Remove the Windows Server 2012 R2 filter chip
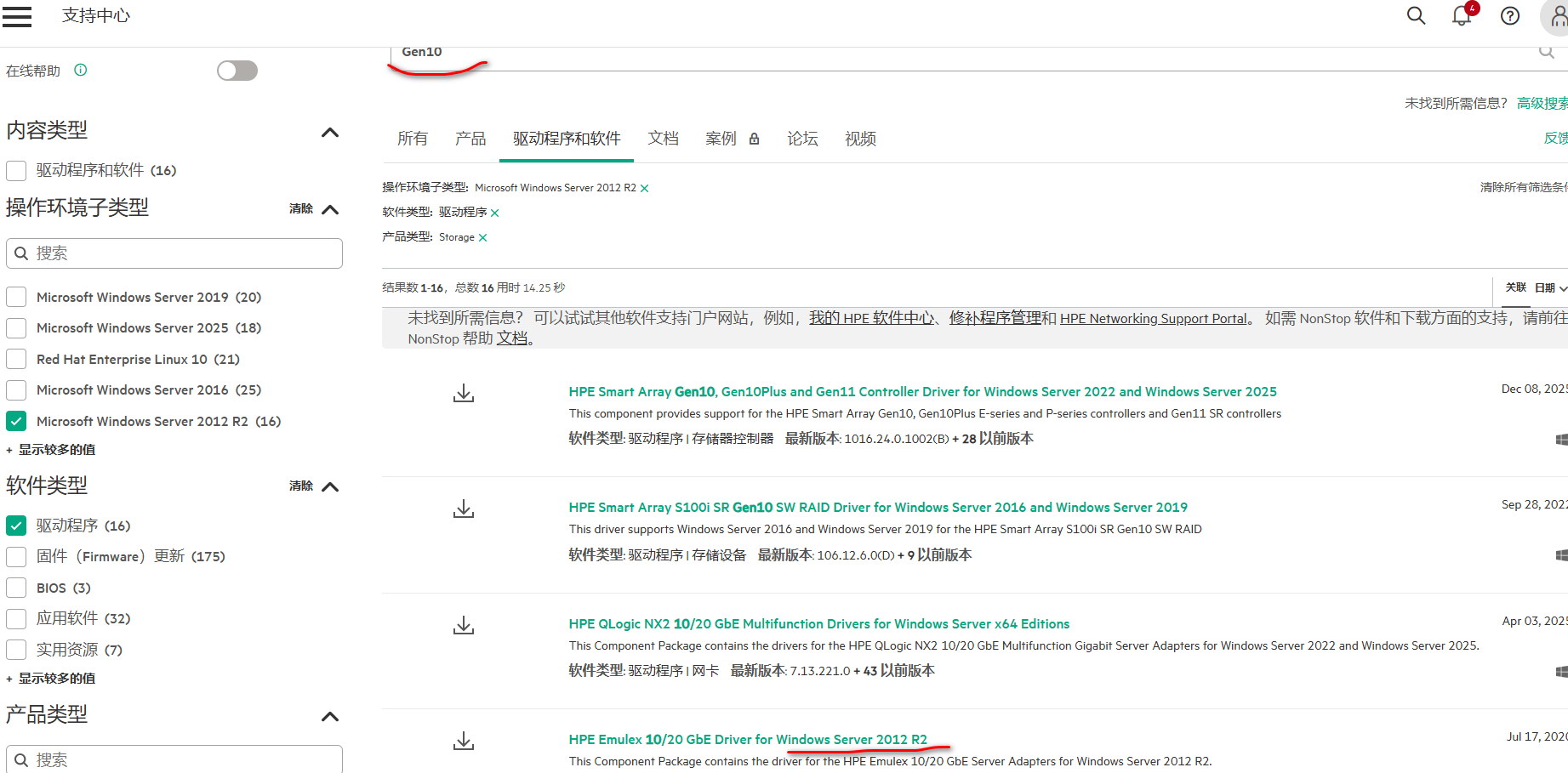Screen dimensions: 1568x773 (645, 189)
